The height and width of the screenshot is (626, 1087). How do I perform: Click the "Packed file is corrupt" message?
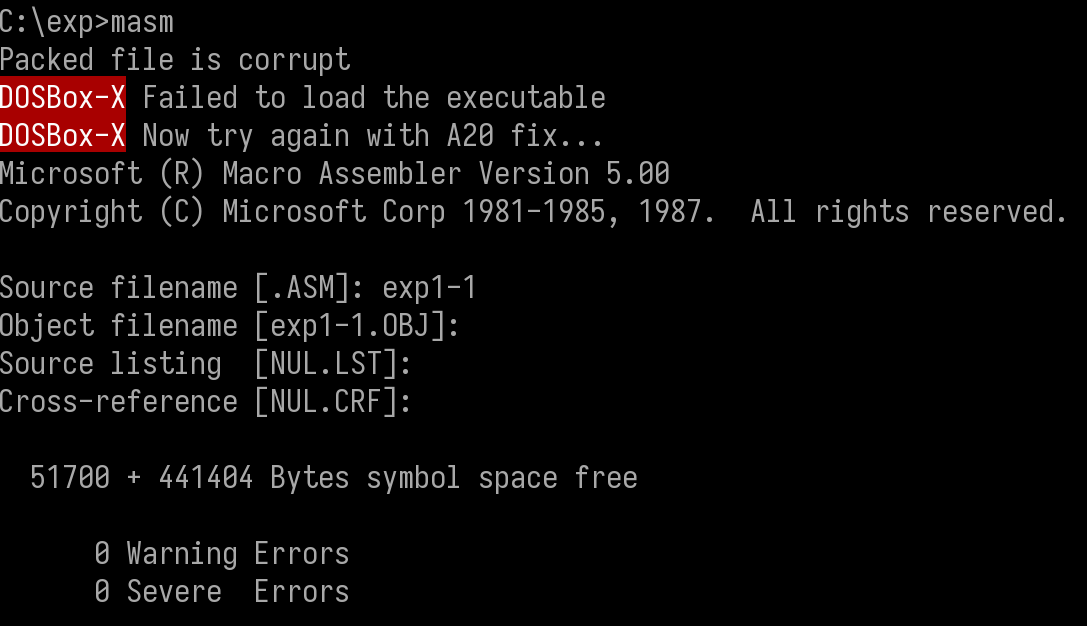click(x=175, y=59)
